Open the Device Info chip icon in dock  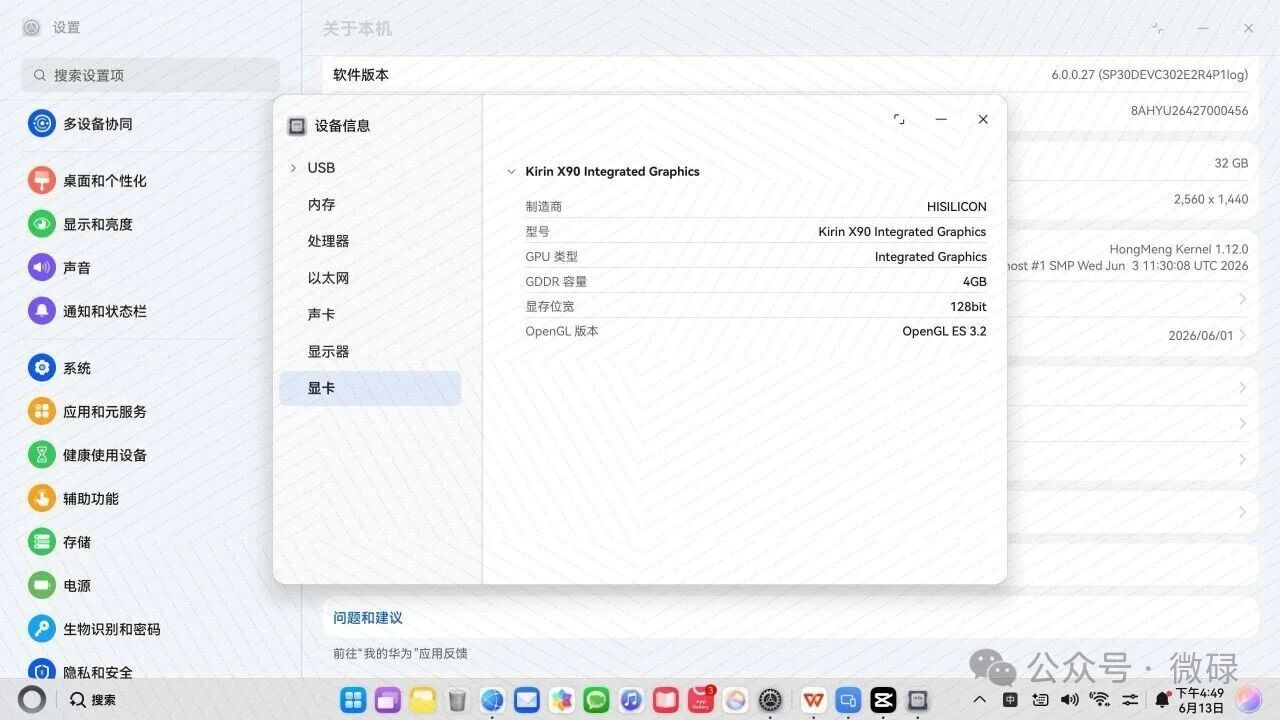pos(918,700)
